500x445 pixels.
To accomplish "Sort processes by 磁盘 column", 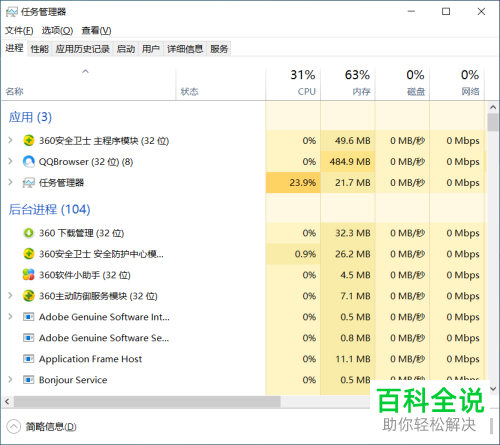I will [402, 84].
